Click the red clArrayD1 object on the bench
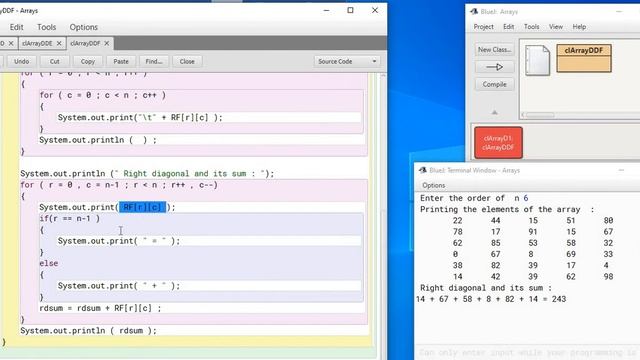Image resolution: width=640 pixels, height=360 pixels. [x=498, y=143]
